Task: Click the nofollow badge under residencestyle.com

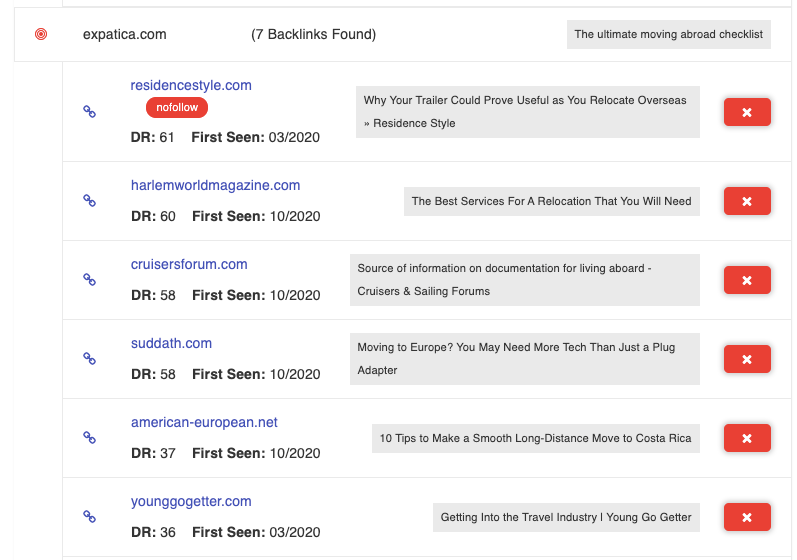Action: [177, 107]
